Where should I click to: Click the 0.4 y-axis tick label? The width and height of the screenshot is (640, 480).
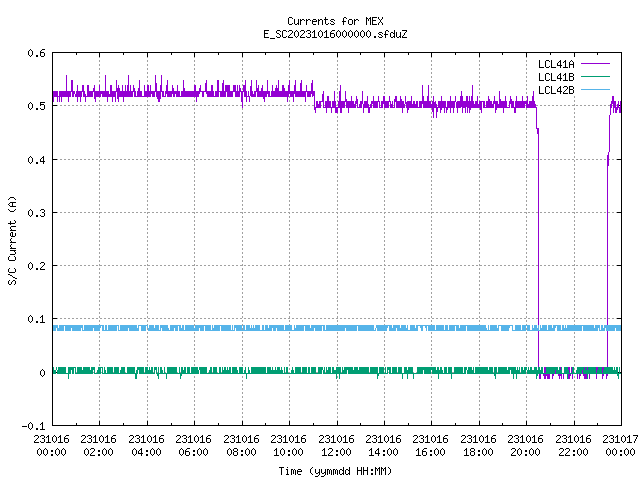tap(36, 160)
